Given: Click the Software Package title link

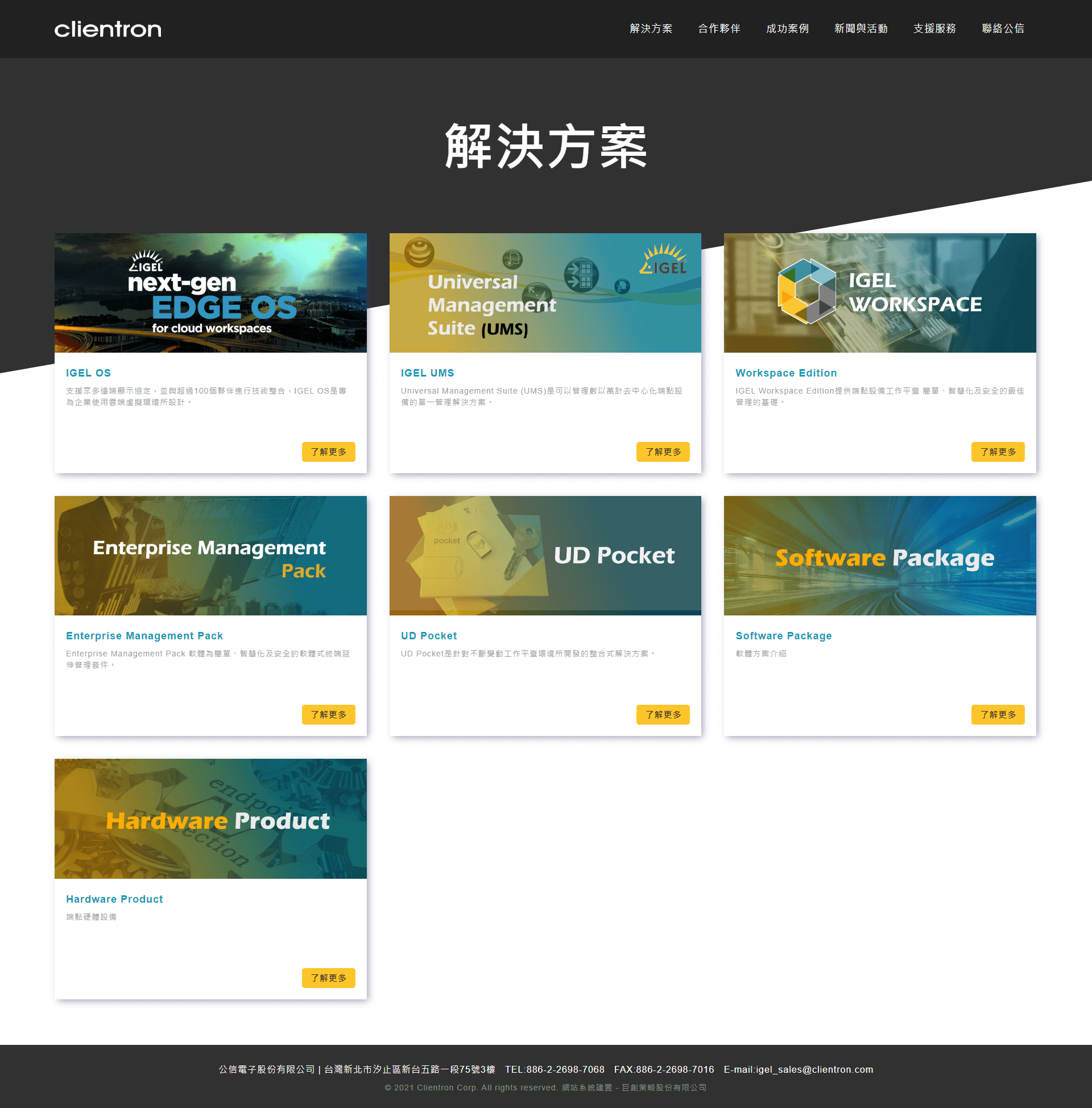Looking at the screenshot, I should coord(783,635).
